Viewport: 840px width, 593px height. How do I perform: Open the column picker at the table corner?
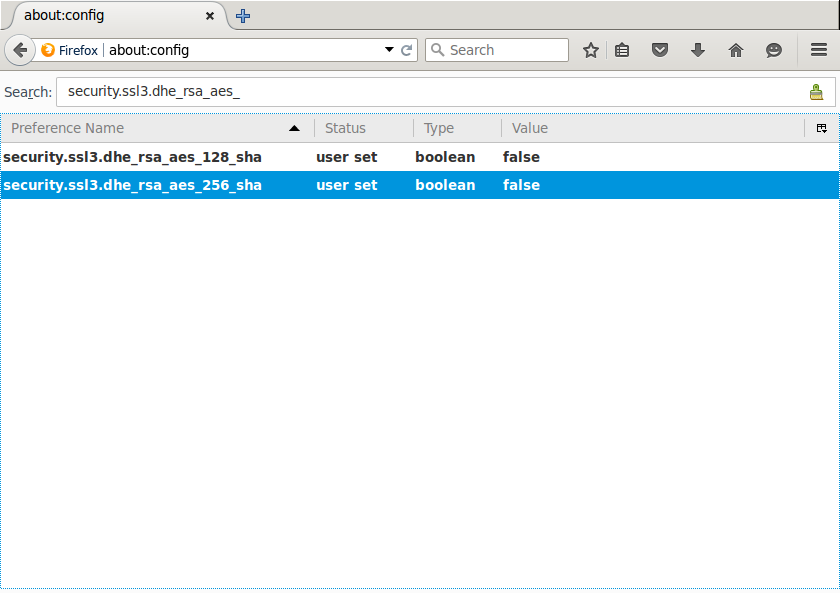[x=822, y=128]
